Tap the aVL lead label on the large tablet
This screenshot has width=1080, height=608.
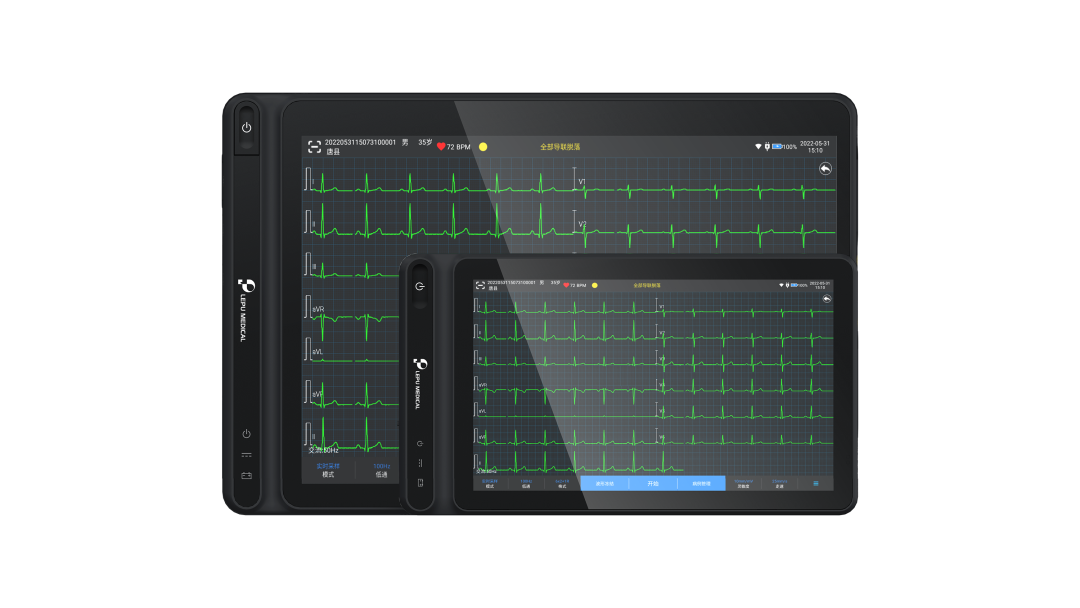click(318, 352)
